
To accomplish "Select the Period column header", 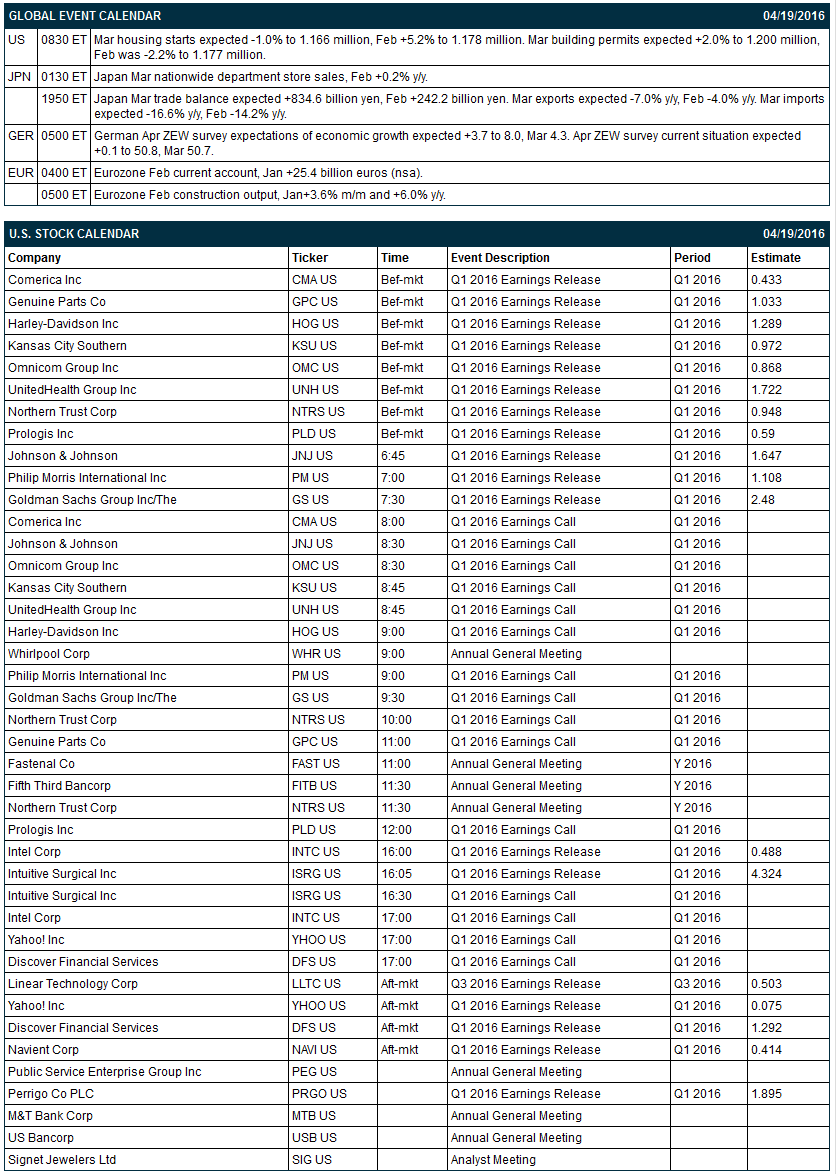I will click(x=692, y=258).
